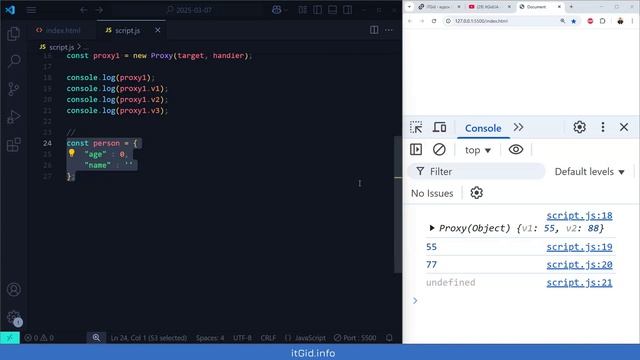Open the Run and Debug view
This screenshot has height=360, width=640.
coord(13,117)
